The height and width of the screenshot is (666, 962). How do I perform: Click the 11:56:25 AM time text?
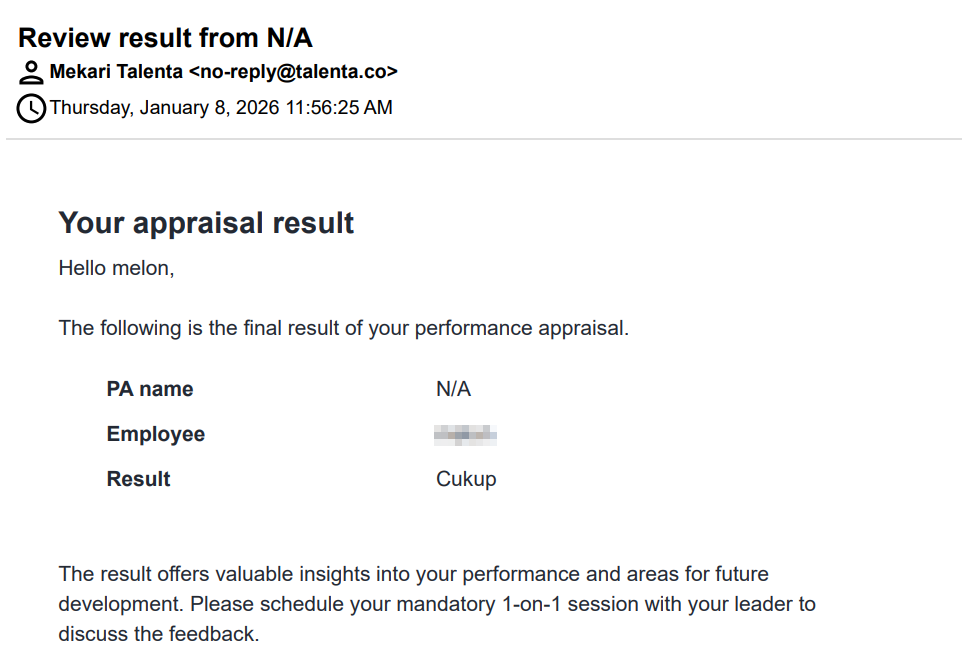(339, 107)
